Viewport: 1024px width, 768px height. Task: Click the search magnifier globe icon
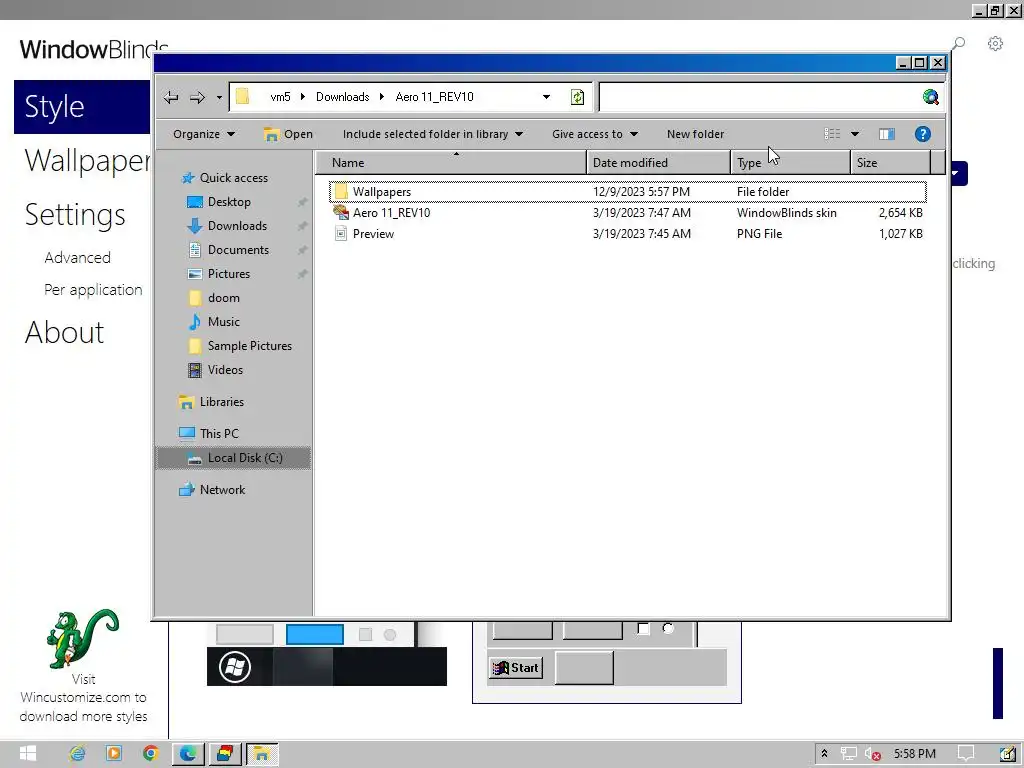931,97
